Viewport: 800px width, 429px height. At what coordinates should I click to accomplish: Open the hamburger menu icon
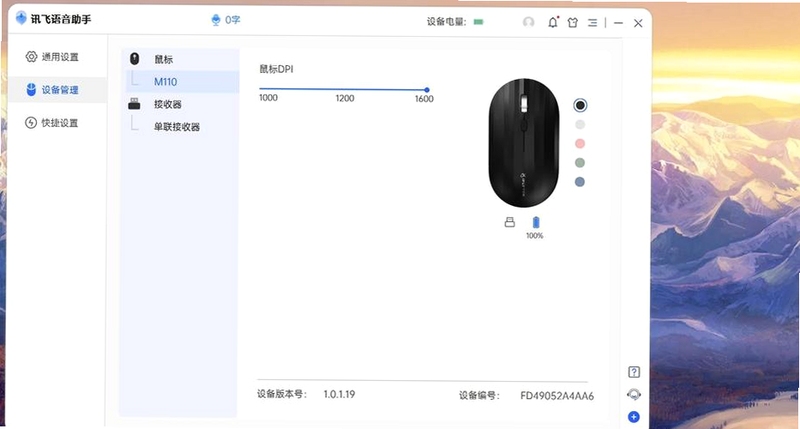coord(592,22)
